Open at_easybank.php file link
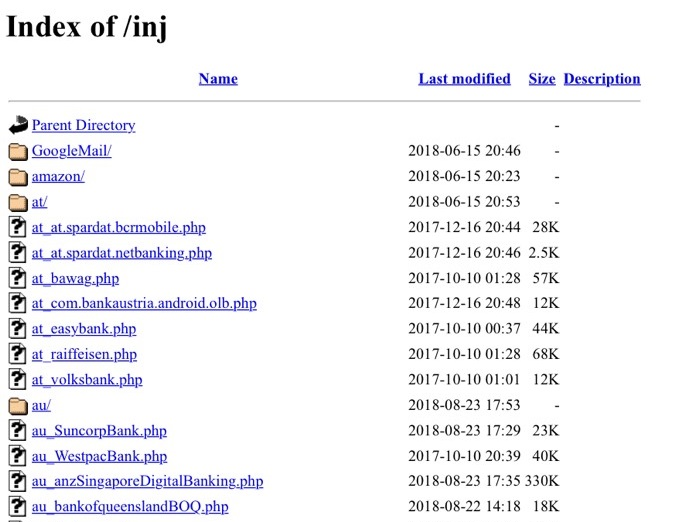Viewport: 677px width, 522px height. click(x=84, y=329)
